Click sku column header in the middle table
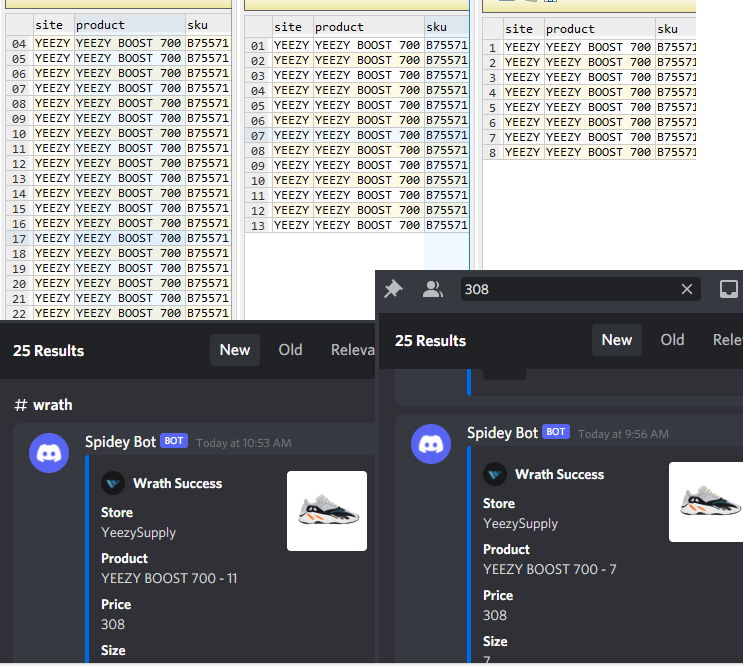Image resolution: width=743 pixels, height=666 pixels. point(446,27)
